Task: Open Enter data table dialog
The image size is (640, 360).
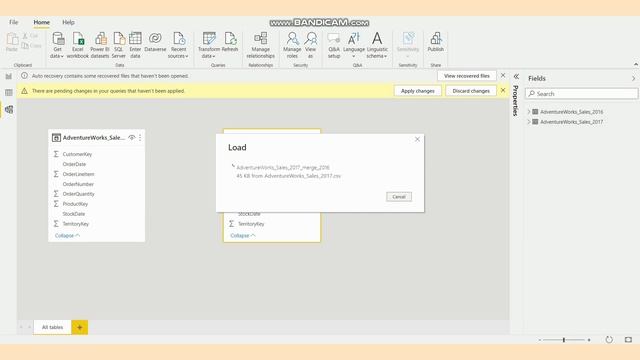Action: pyautogui.click(x=135, y=45)
